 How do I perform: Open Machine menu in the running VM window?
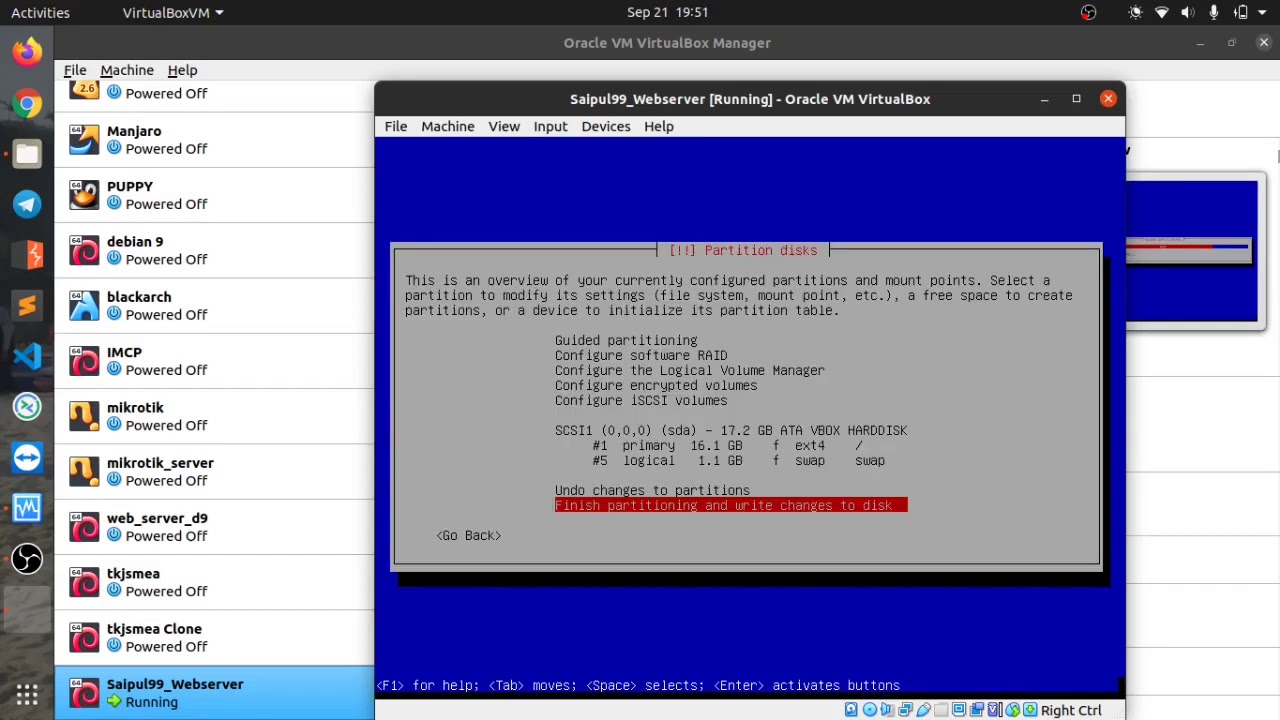point(448,126)
